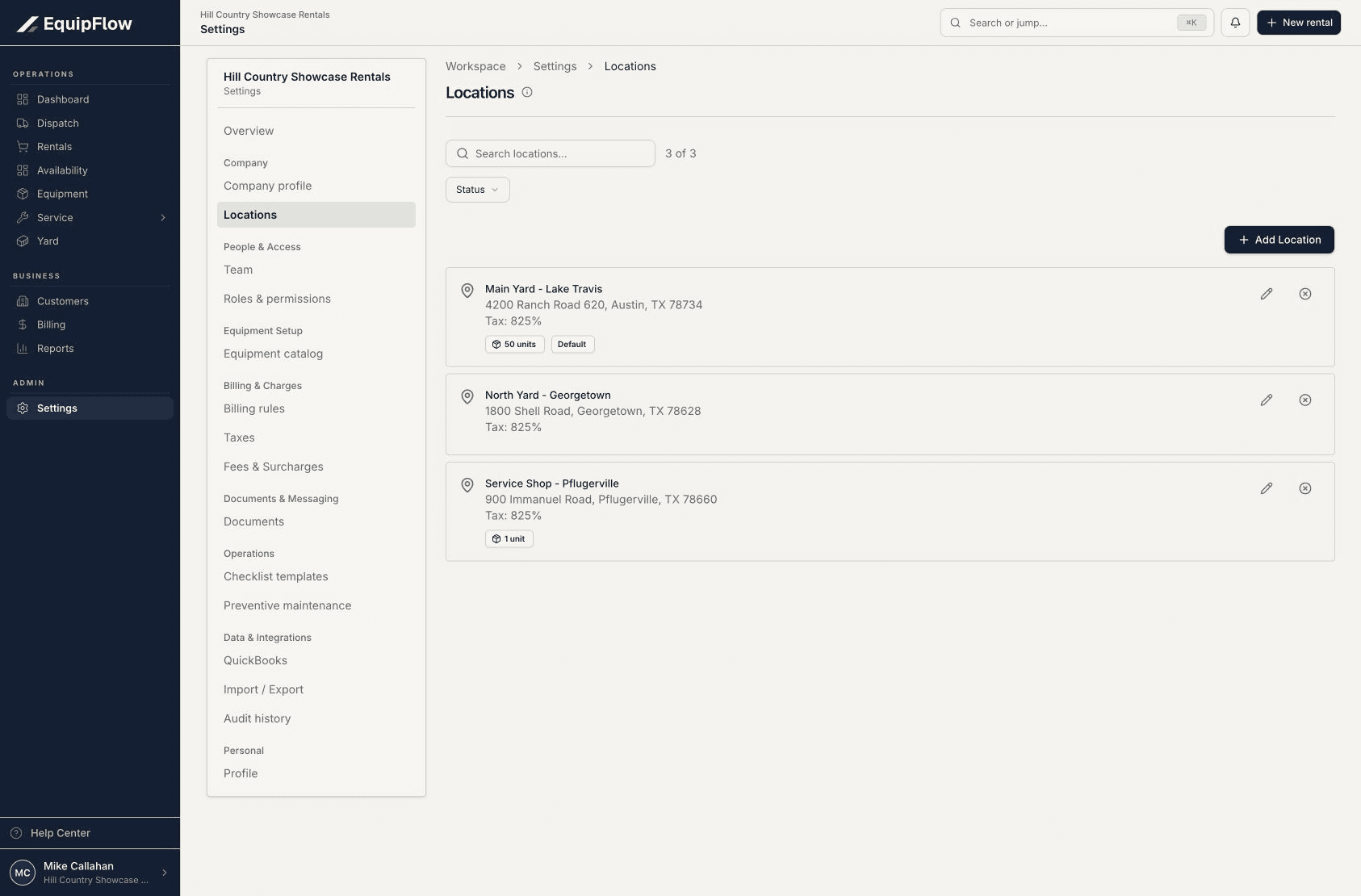Screen dimensions: 1361x896
Task: Click the Service Shop map pin icon
Action: [467, 485]
